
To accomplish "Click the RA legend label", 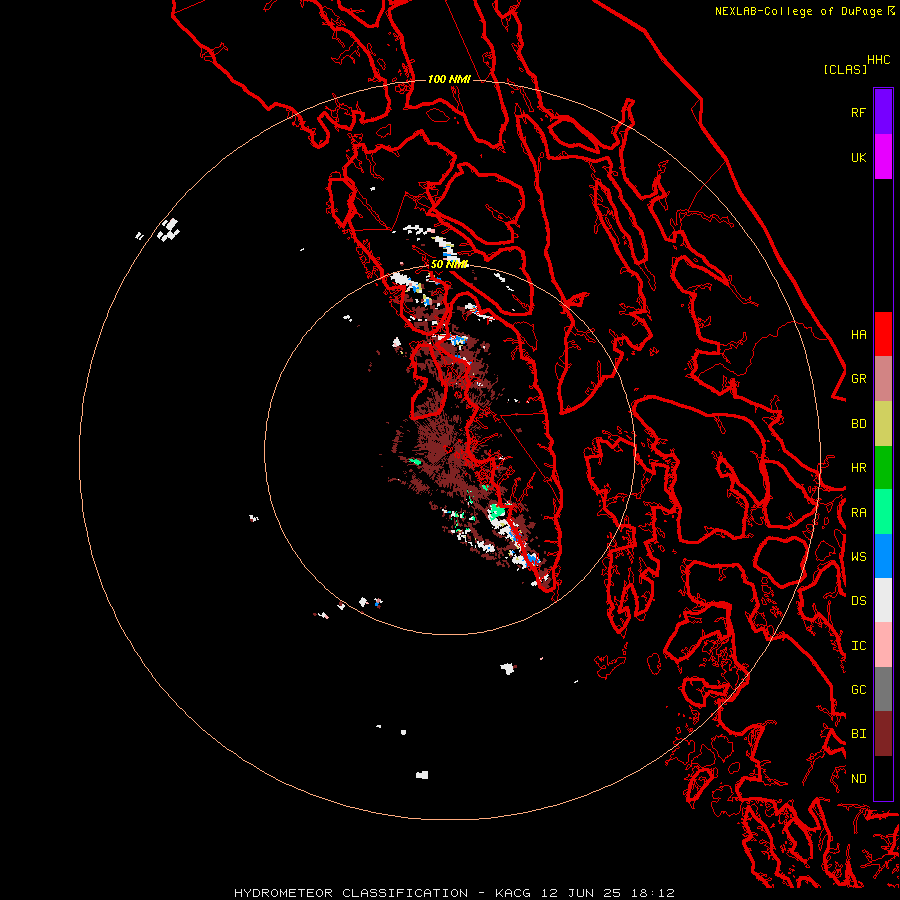I will point(858,513).
